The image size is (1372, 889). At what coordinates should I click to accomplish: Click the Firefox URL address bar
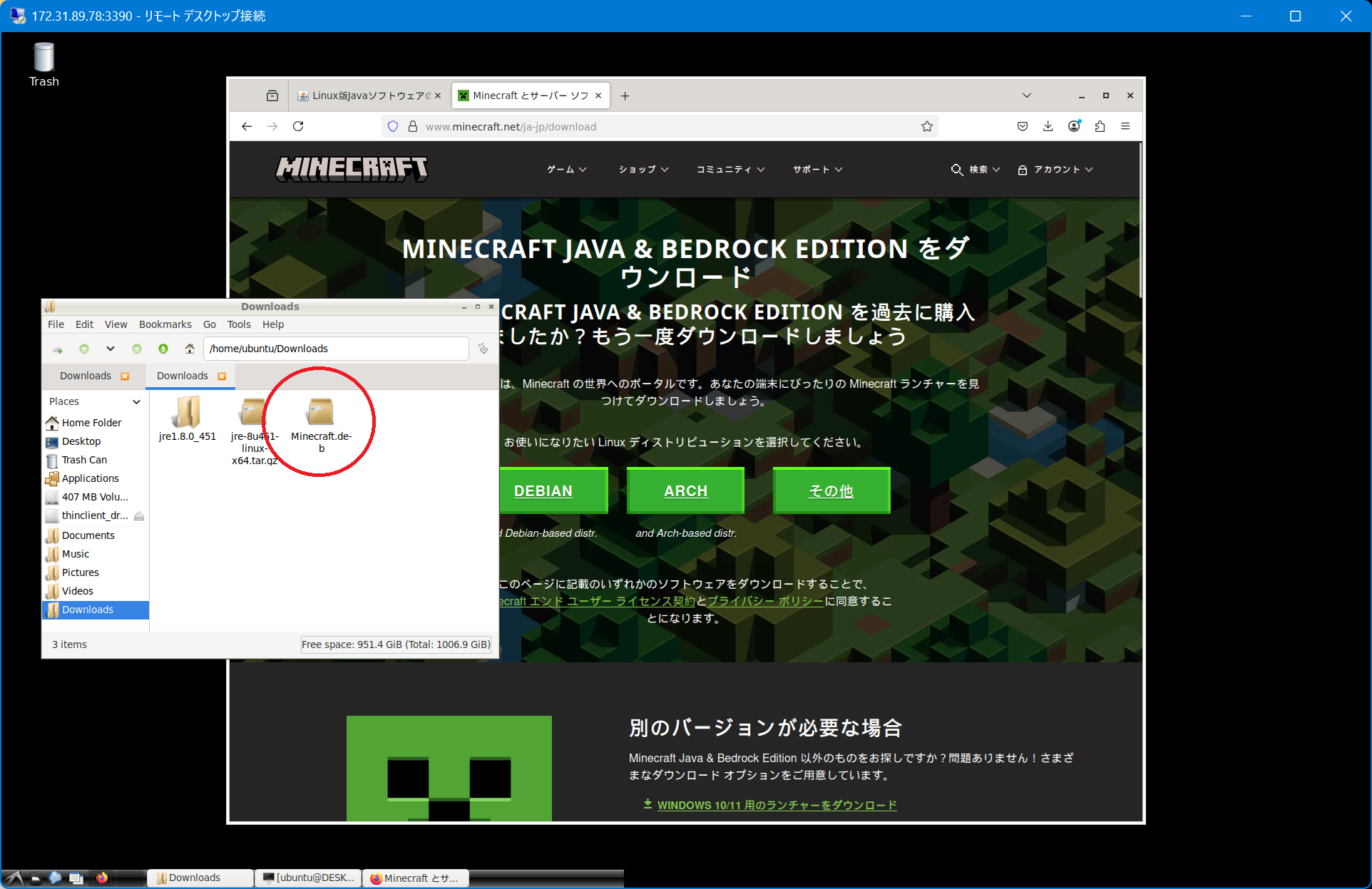(x=660, y=126)
